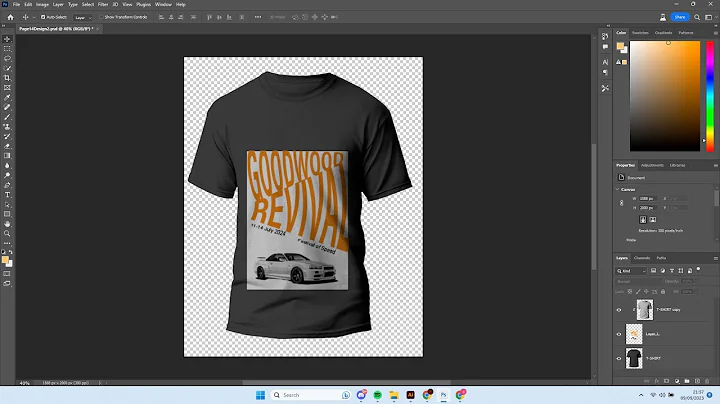This screenshot has height=404, width=720.
Task: Switch to the Channels tab
Action: 641,258
